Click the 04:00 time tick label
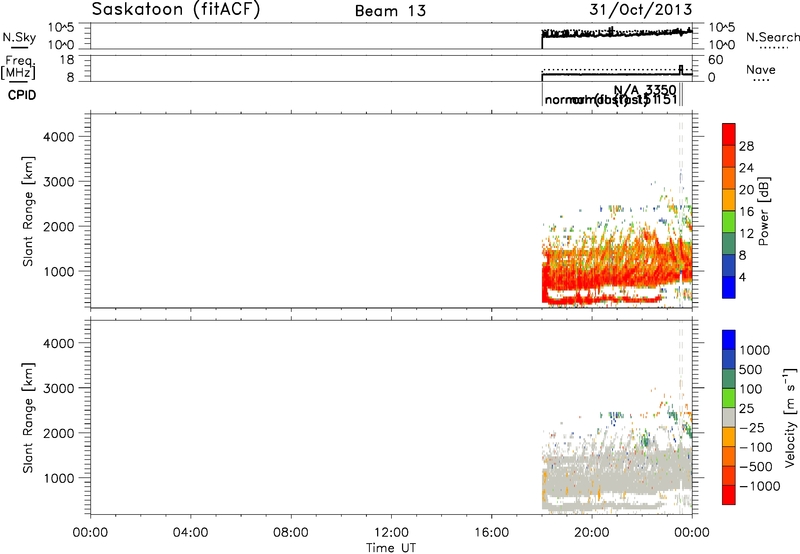Screen dimensions: 800x554 (190, 533)
